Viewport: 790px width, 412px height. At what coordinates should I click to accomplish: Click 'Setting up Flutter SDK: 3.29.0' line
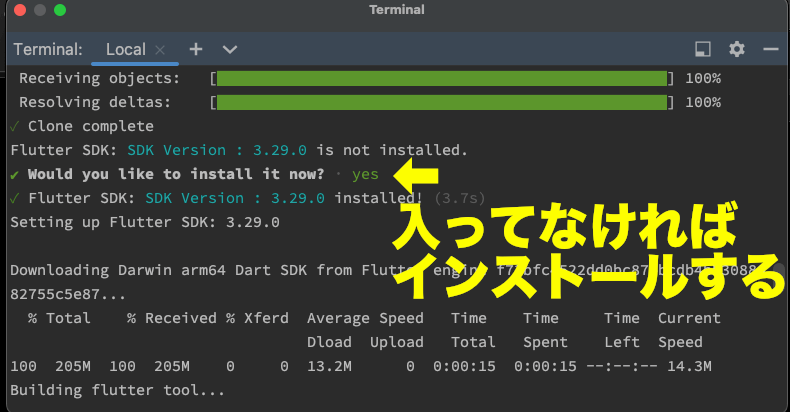pos(145,222)
